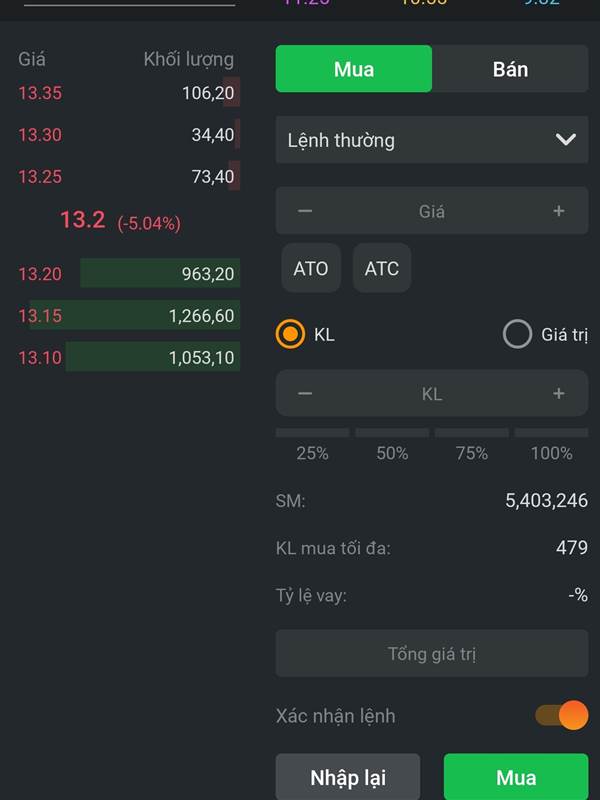Screen dimensions: 600x800
Task: Open the Lệnh thường order type dropdown
Action: click(432, 140)
